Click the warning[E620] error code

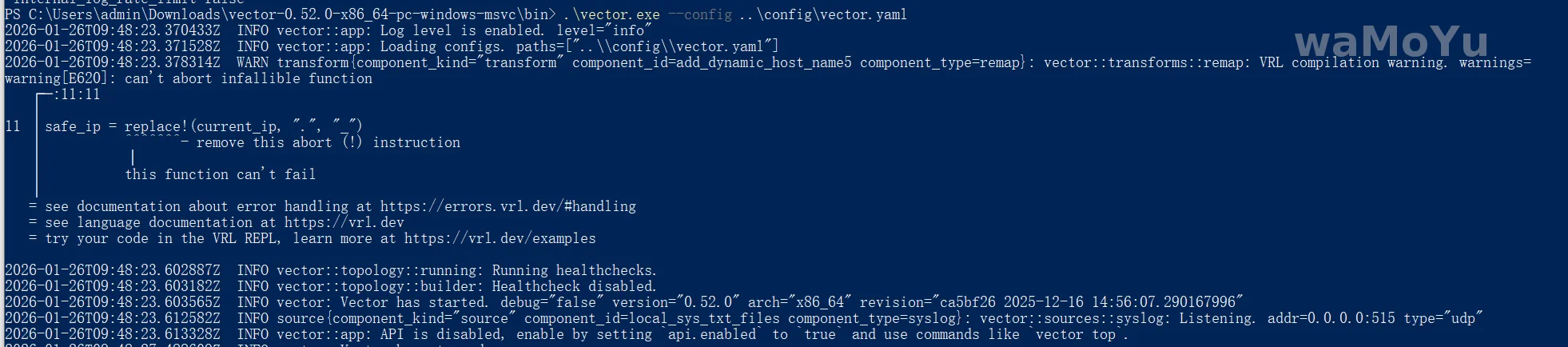[x=60, y=79]
